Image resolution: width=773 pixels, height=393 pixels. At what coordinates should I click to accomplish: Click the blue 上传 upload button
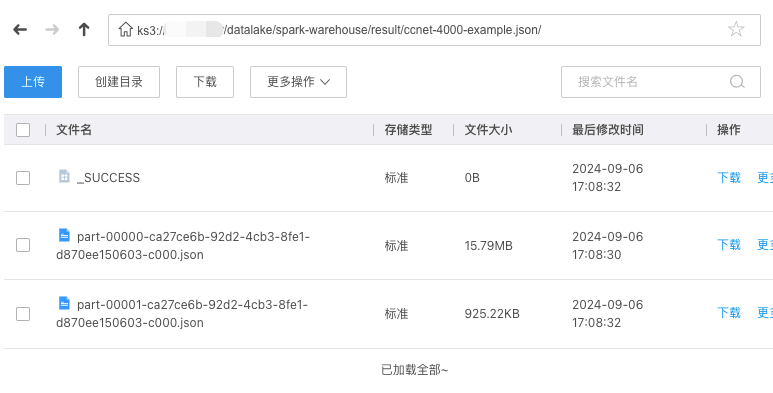tap(33, 82)
